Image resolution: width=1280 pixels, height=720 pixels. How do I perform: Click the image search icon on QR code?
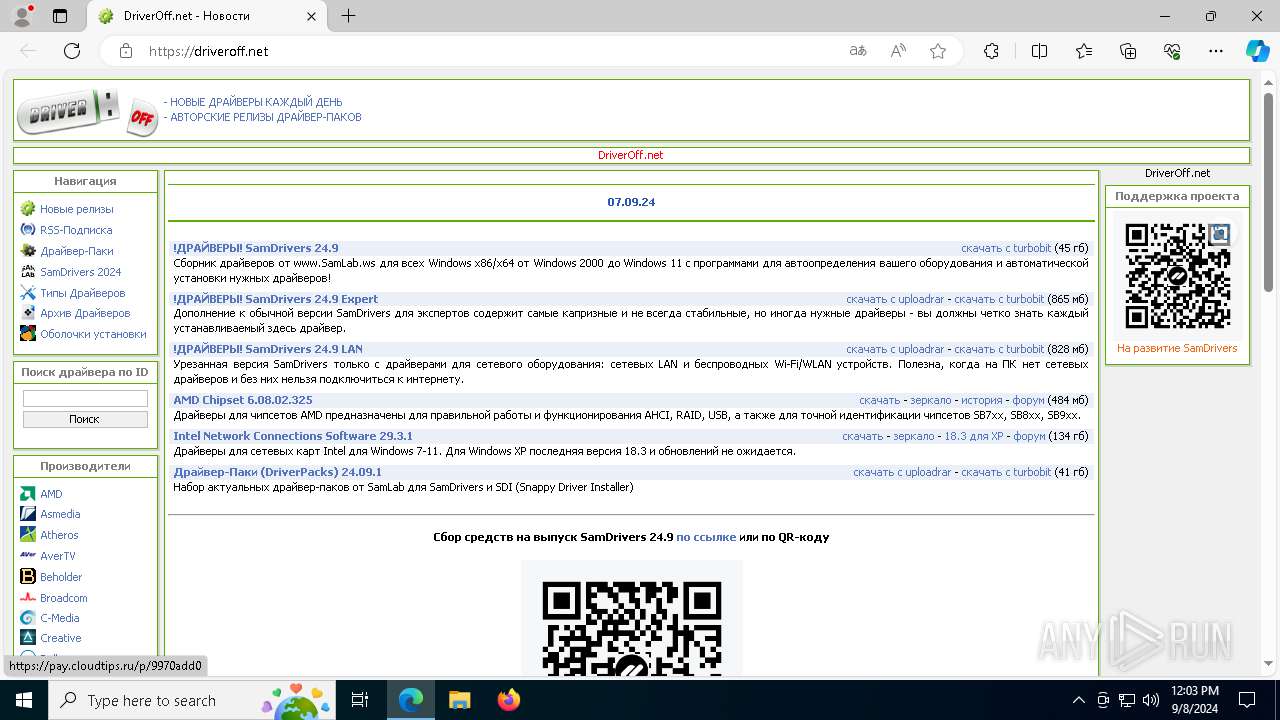pyautogui.click(x=1219, y=235)
